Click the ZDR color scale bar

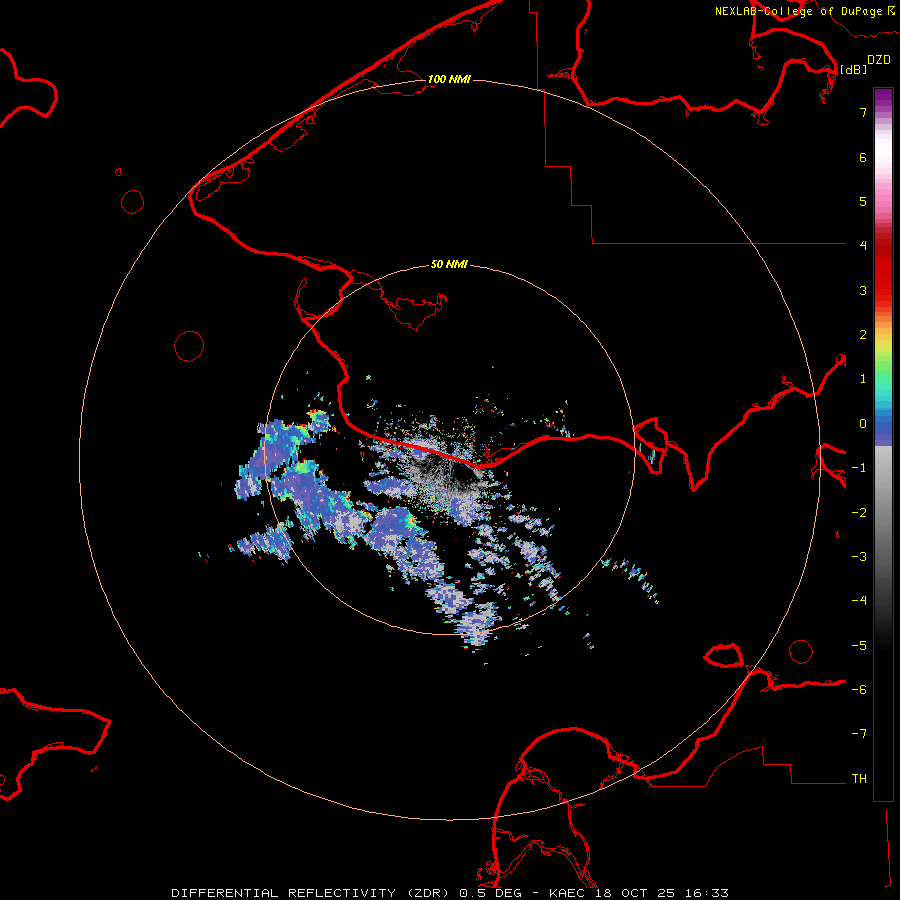tap(883, 444)
